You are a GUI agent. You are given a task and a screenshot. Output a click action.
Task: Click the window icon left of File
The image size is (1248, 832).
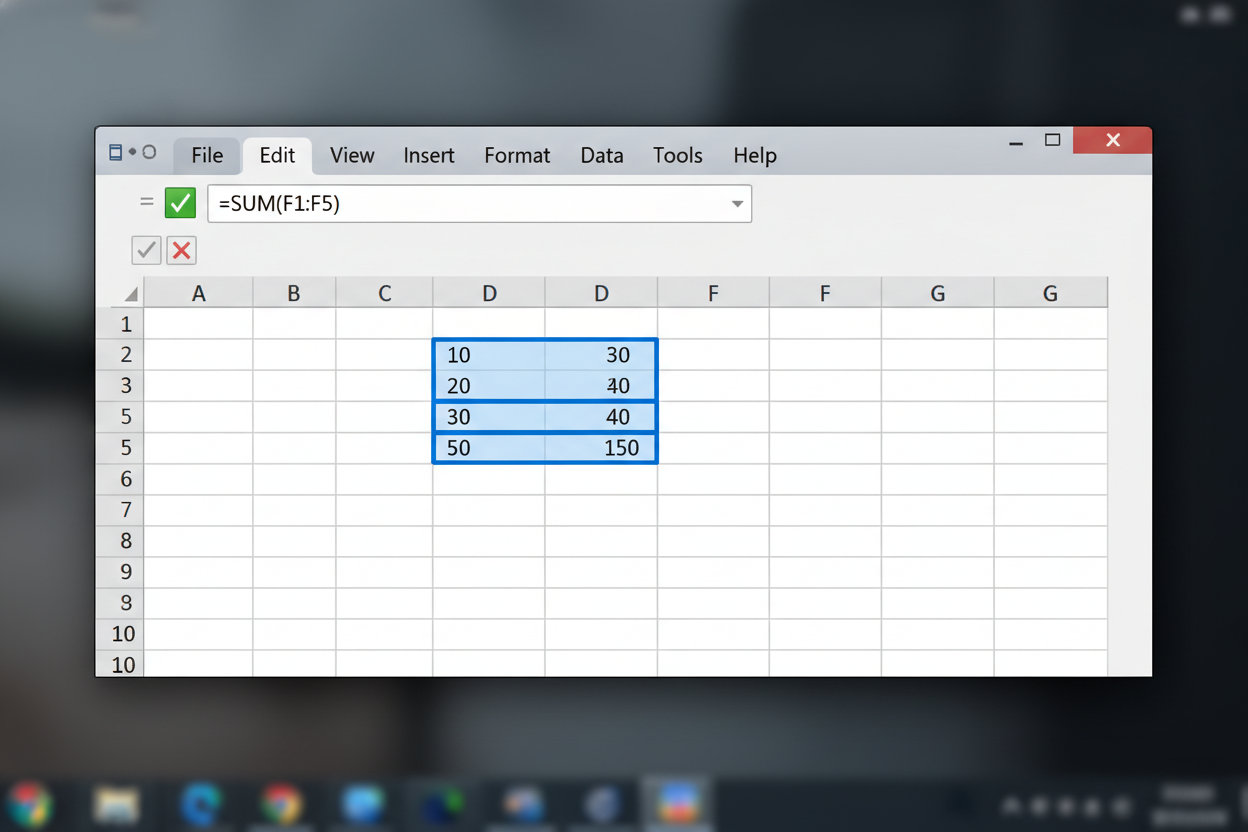[115, 153]
